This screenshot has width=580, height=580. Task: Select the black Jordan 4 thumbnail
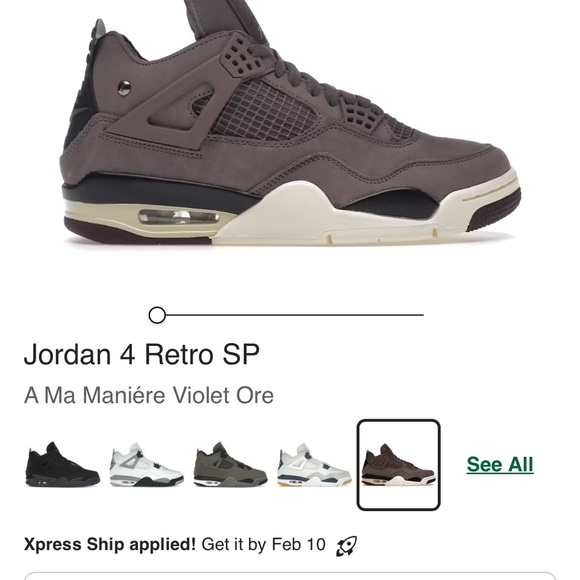tap(63, 464)
